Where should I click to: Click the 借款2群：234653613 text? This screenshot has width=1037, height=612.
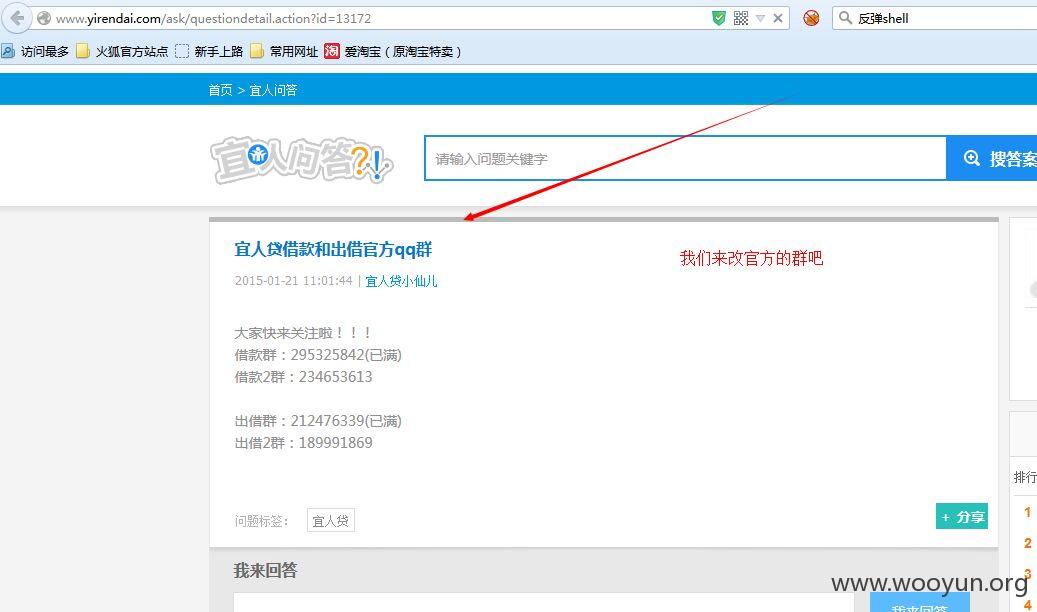pos(304,377)
